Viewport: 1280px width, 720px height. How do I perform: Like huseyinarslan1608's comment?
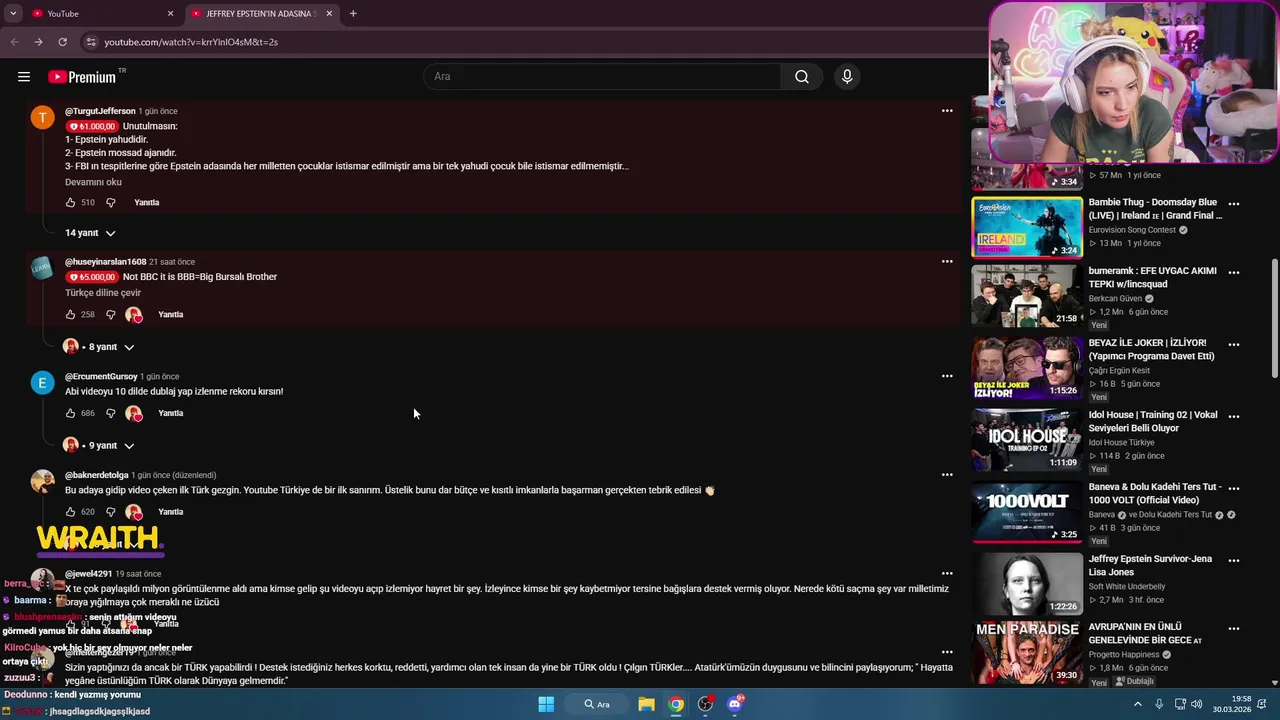pos(70,315)
